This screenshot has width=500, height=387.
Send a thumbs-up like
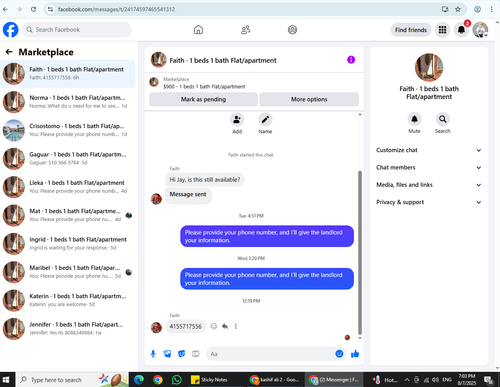(x=355, y=354)
